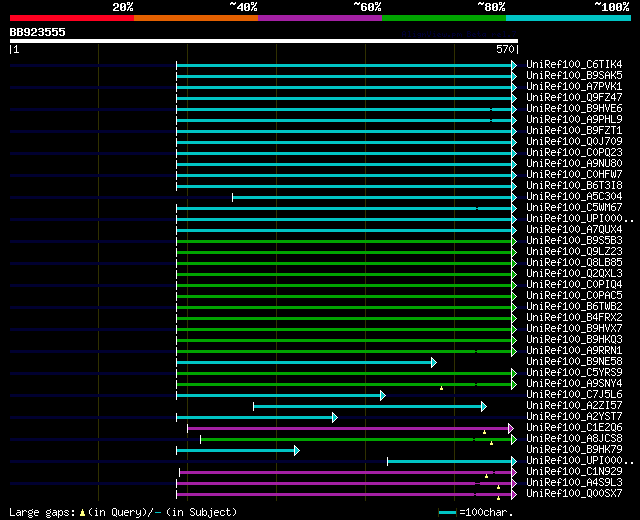Select the UniRef100_A7QUX4 entry
Screen dimensions: 640x520
pos(574,230)
